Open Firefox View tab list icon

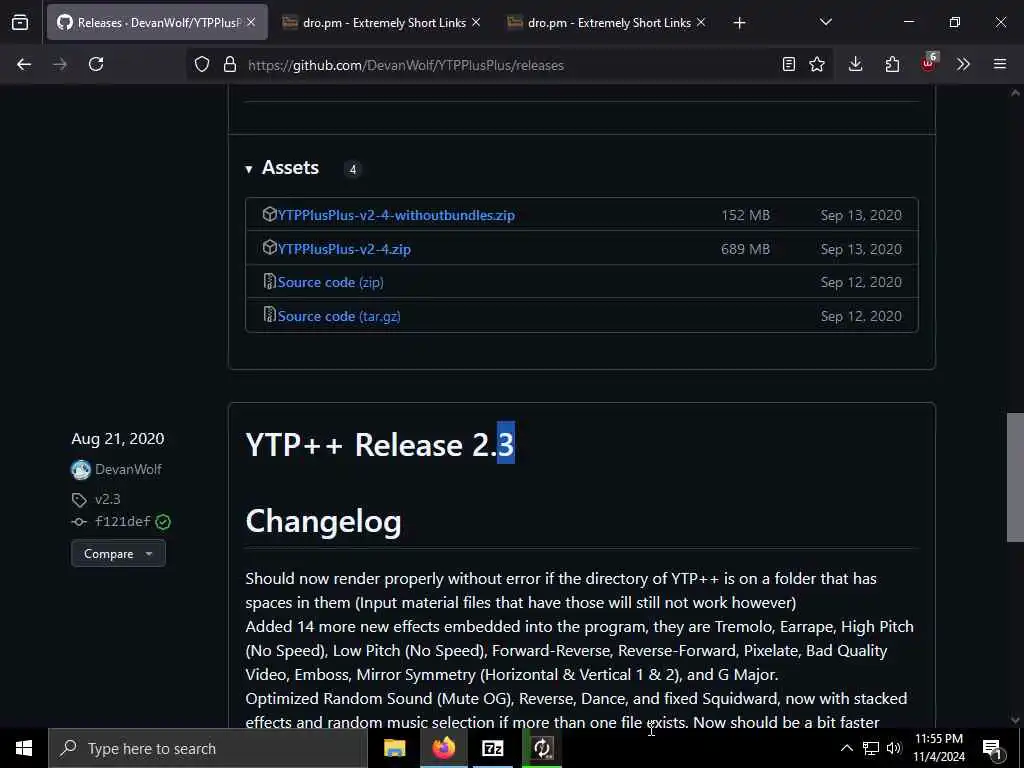20,22
